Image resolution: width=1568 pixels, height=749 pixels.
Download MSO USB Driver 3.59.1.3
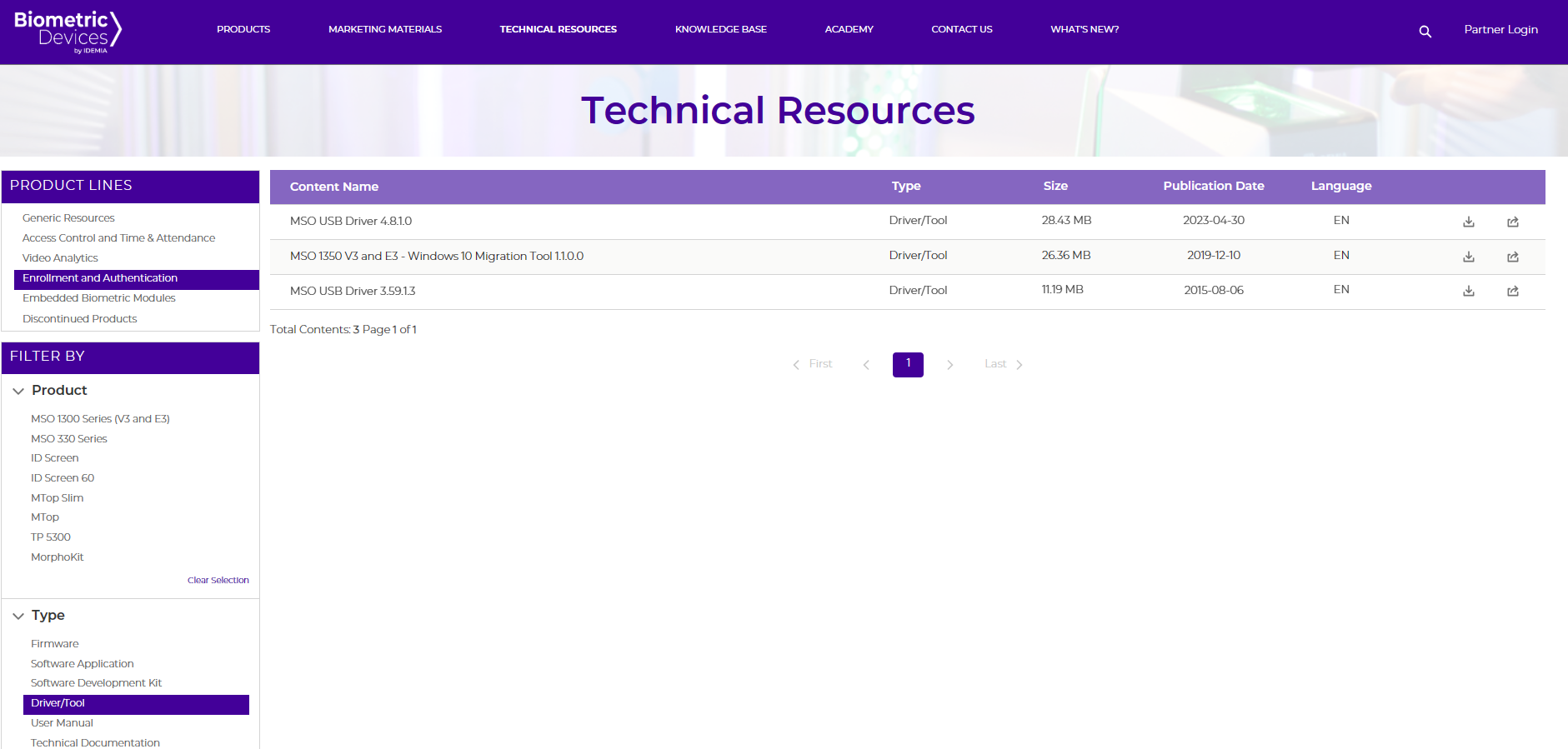click(1469, 291)
